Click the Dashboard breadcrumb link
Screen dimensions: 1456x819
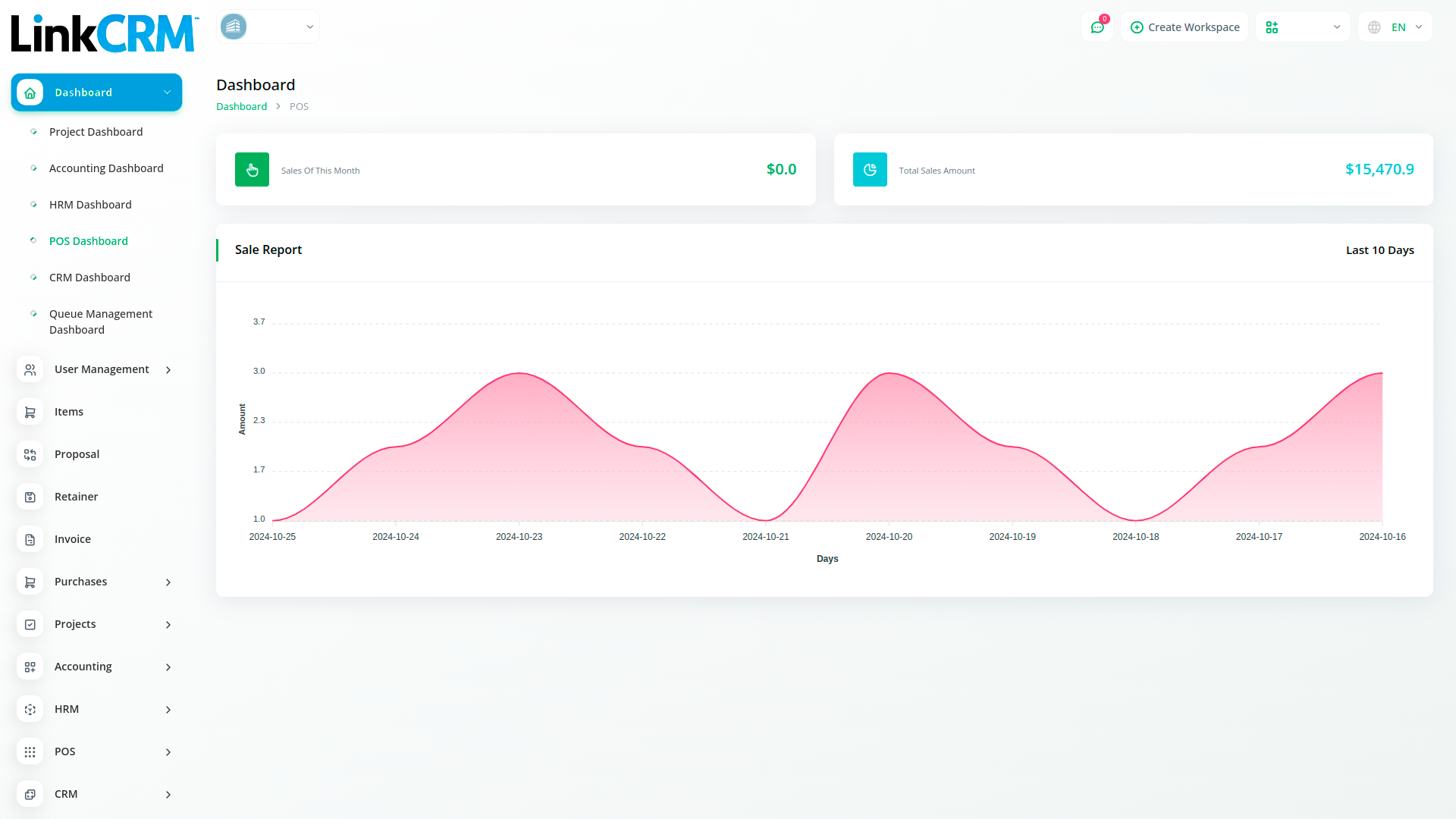(241, 107)
